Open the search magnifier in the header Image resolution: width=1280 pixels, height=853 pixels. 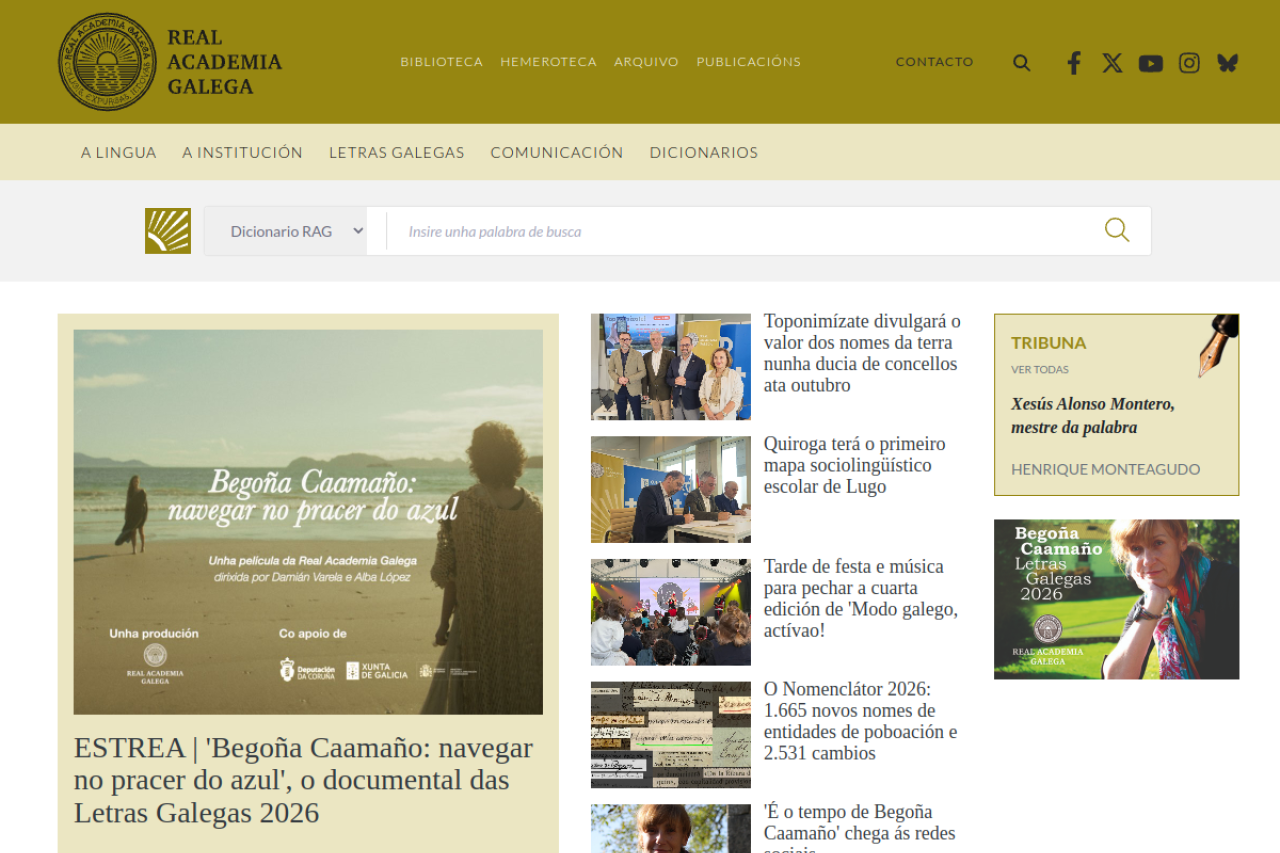pyautogui.click(x=1021, y=63)
